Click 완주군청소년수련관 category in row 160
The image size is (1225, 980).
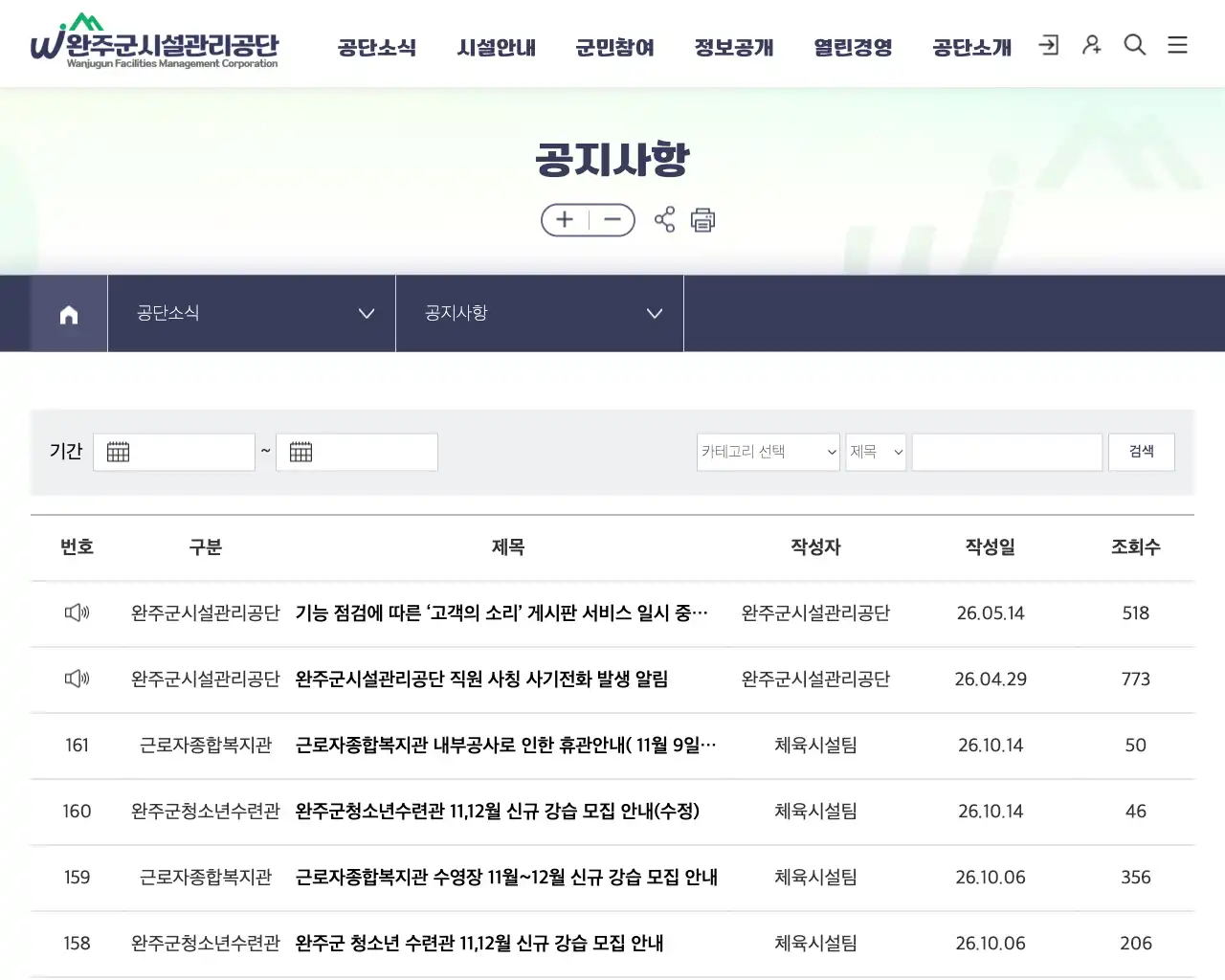tap(206, 811)
